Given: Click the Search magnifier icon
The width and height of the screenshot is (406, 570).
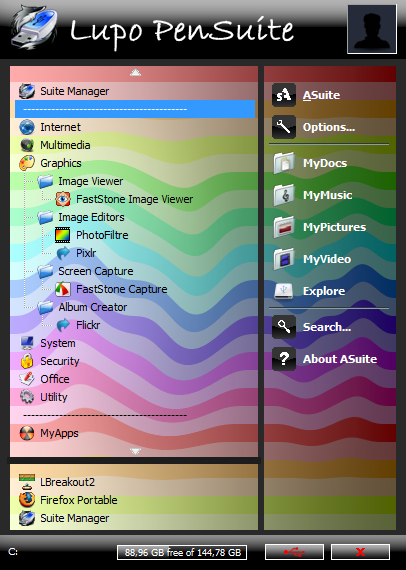Looking at the screenshot, I should click(x=284, y=327).
